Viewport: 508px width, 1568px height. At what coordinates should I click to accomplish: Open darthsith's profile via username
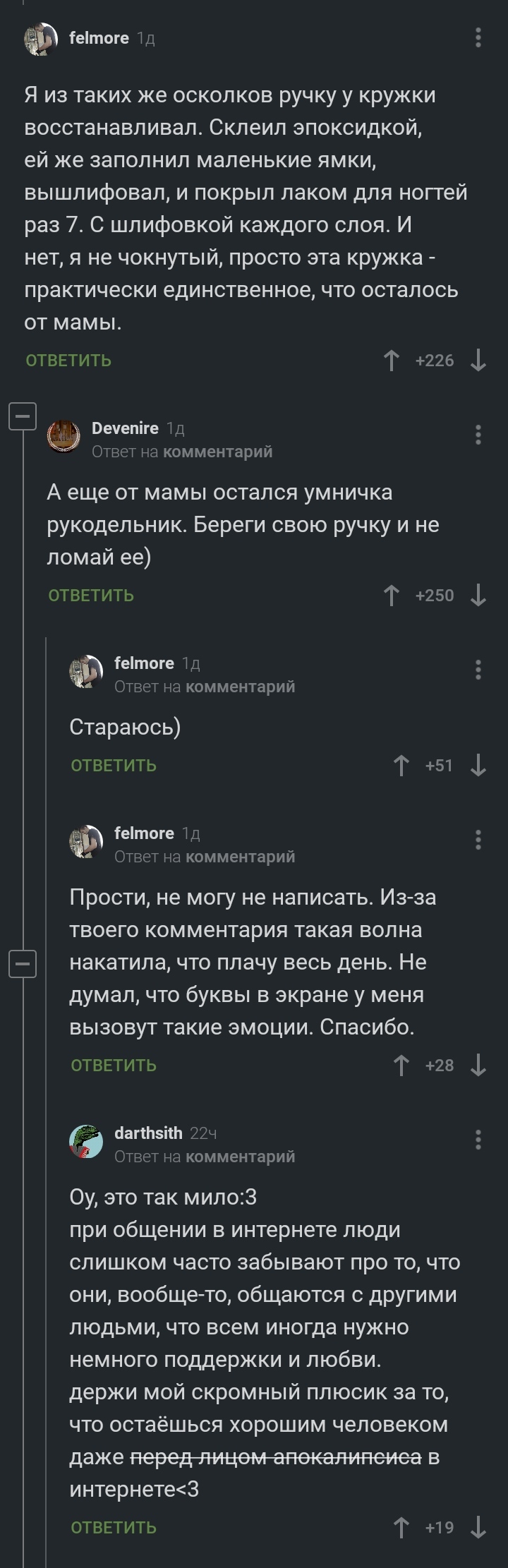tap(148, 1133)
